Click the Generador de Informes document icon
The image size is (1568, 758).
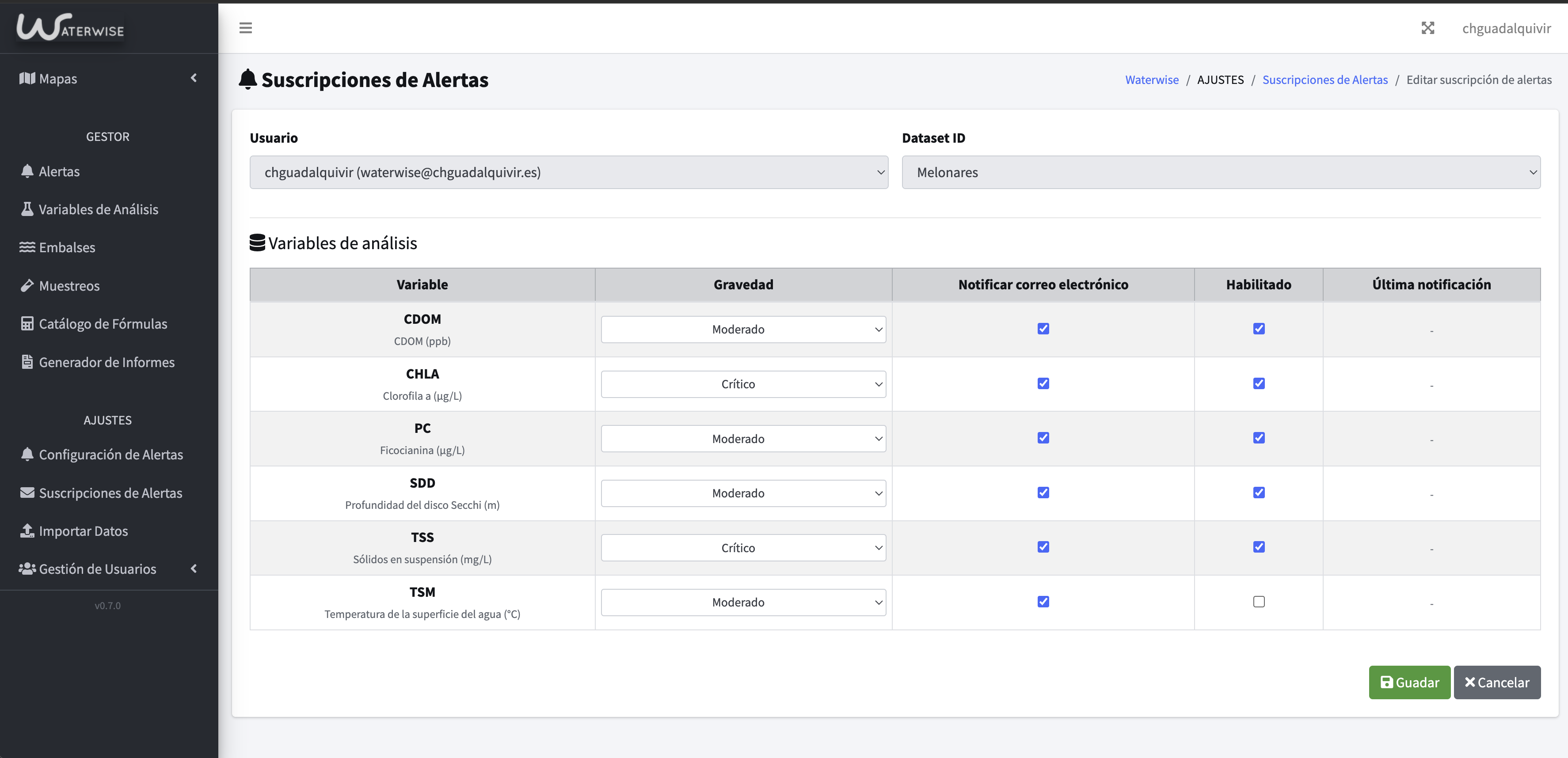coord(27,361)
